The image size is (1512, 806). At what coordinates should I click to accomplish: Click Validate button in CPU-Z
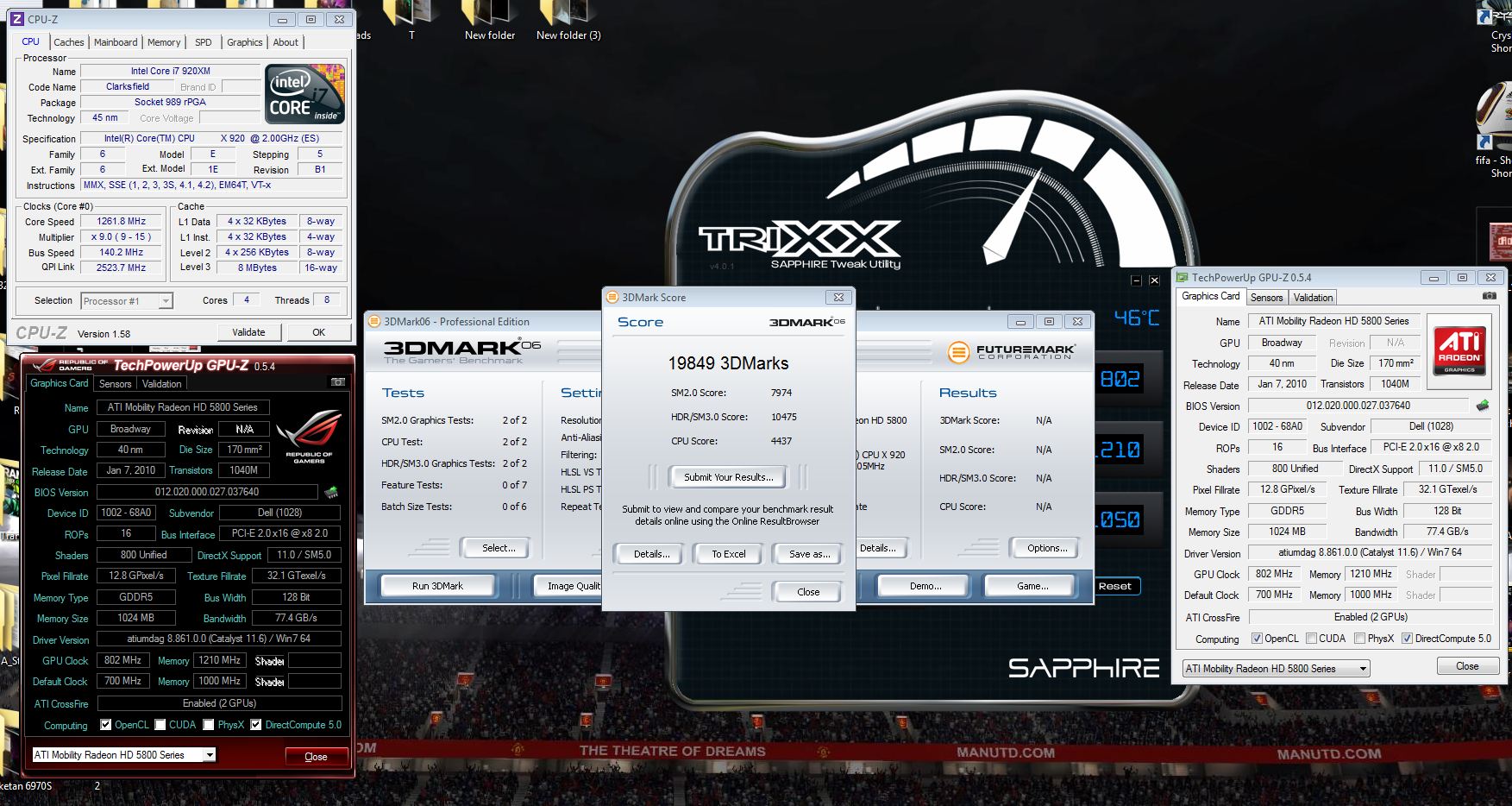pos(248,332)
